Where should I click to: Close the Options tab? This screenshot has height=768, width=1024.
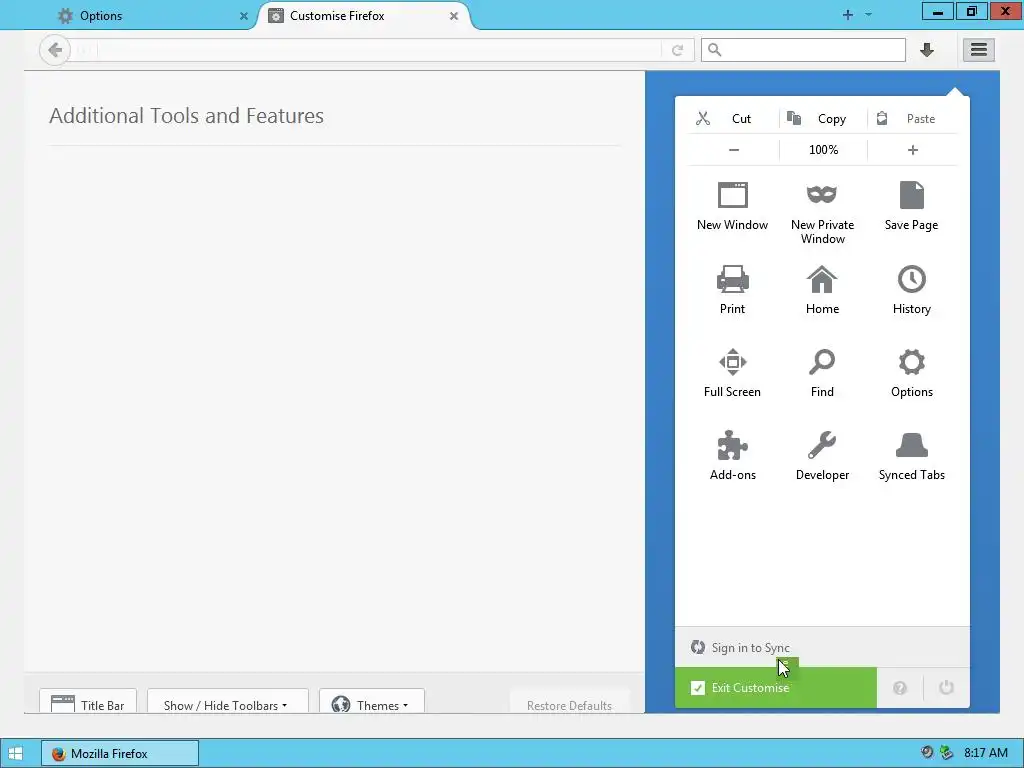[244, 16]
